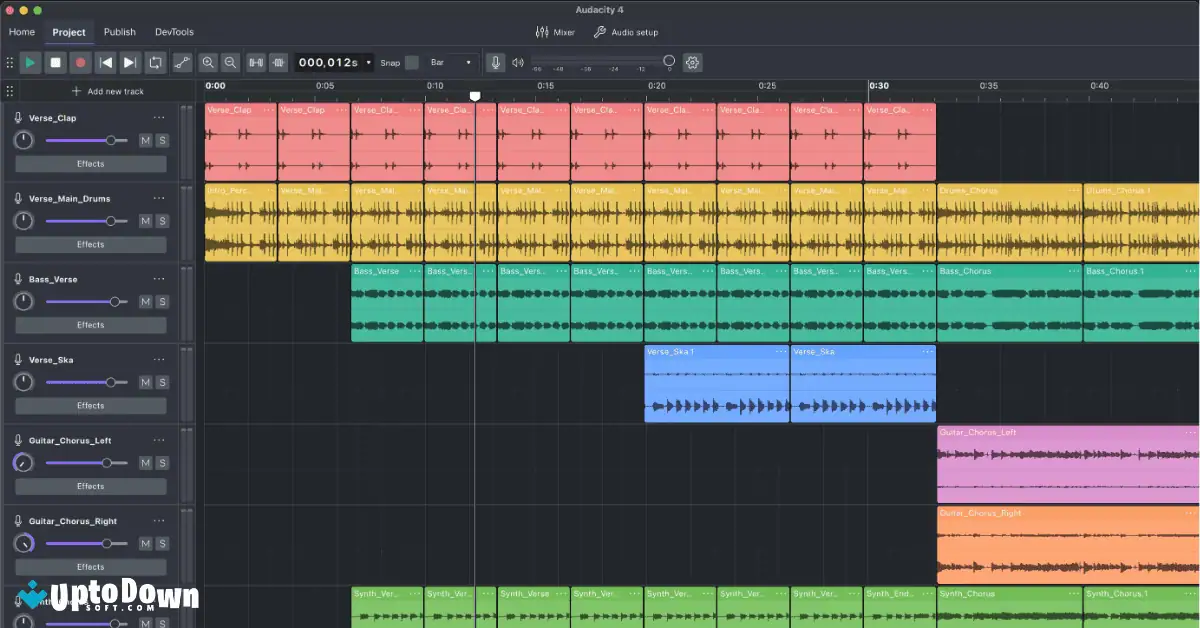This screenshot has height=628, width=1200.
Task: Open Audacity preferences via the gear icon
Action: click(691, 62)
